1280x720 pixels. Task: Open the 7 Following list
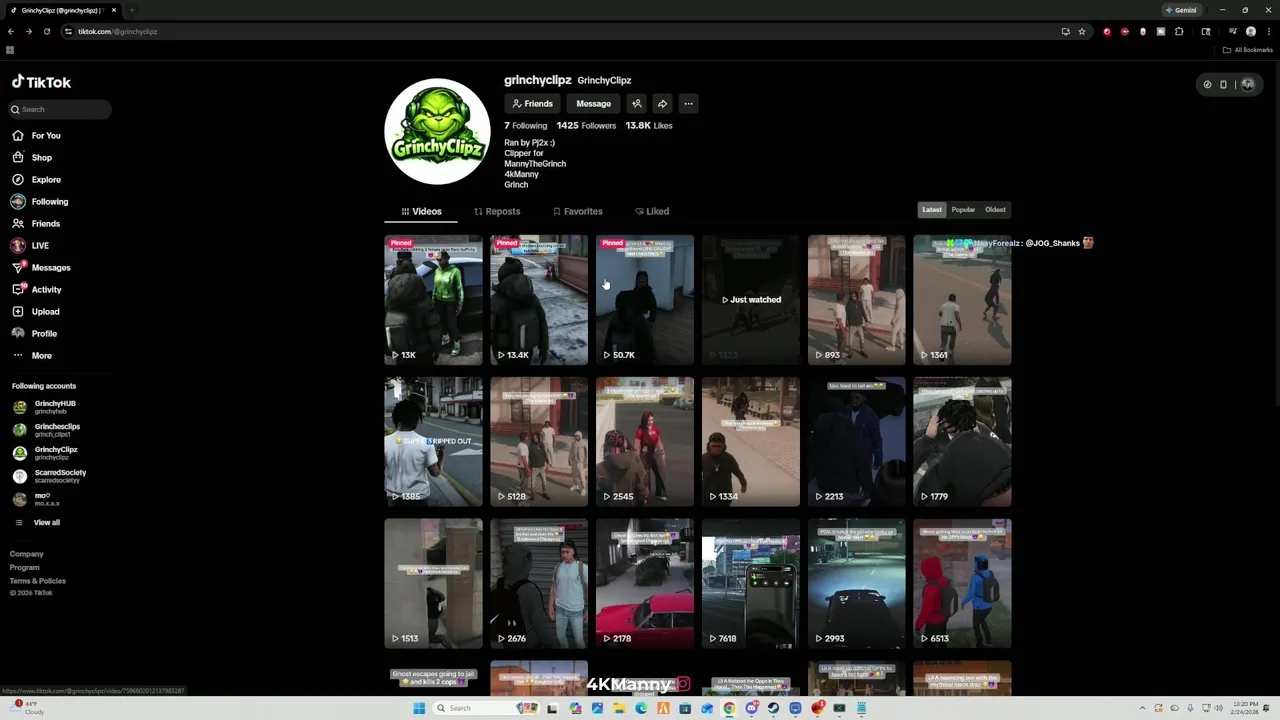tap(525, 126)
